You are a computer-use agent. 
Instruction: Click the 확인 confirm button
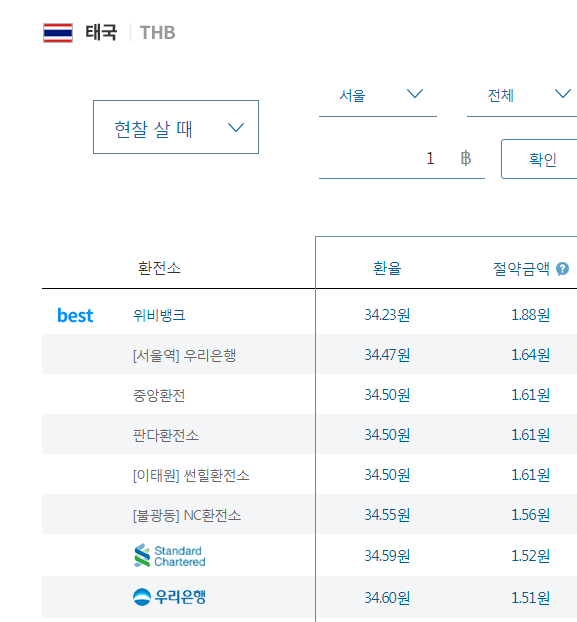[x=539, y=159]
